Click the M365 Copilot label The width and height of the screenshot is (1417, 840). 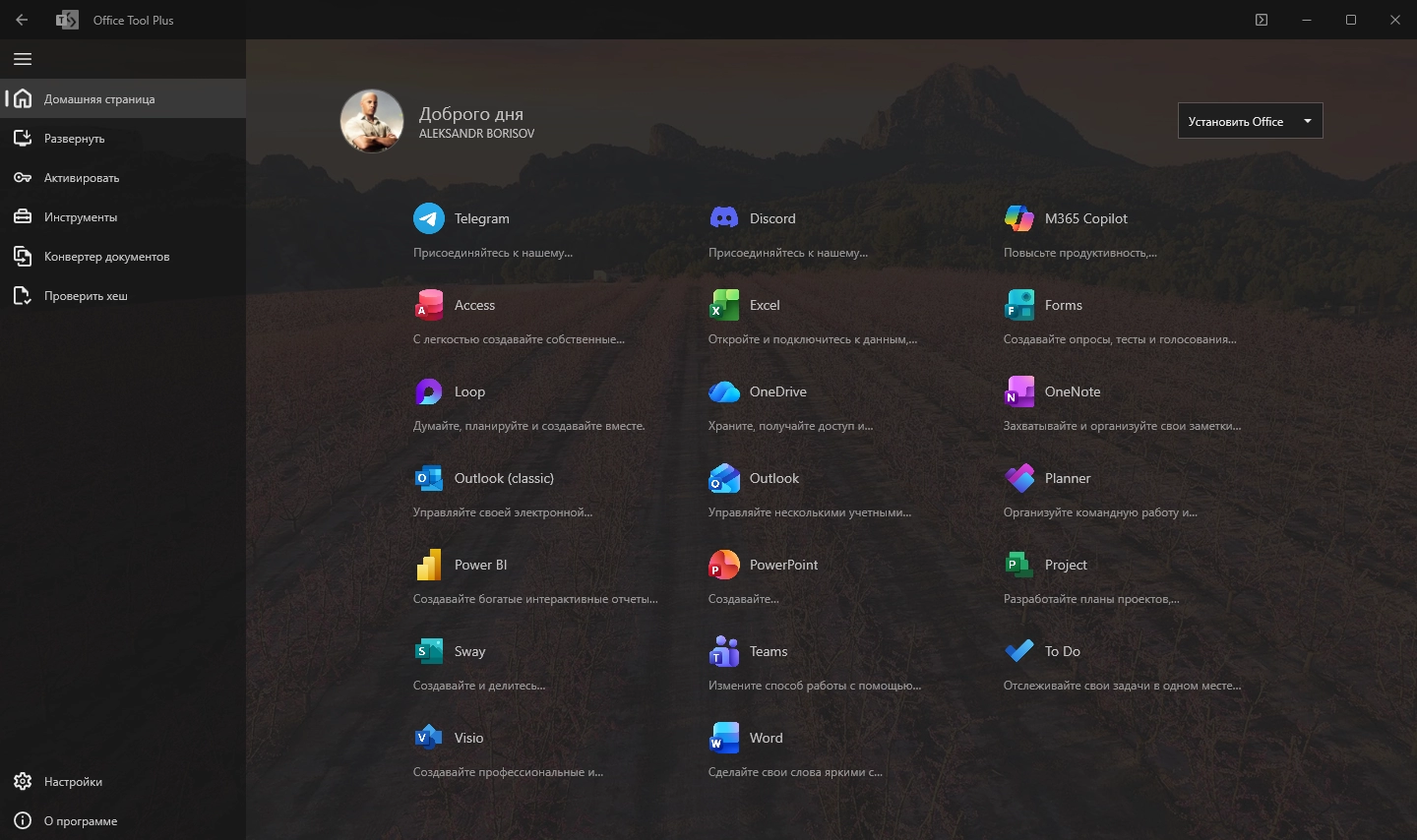coord(1086,218)
